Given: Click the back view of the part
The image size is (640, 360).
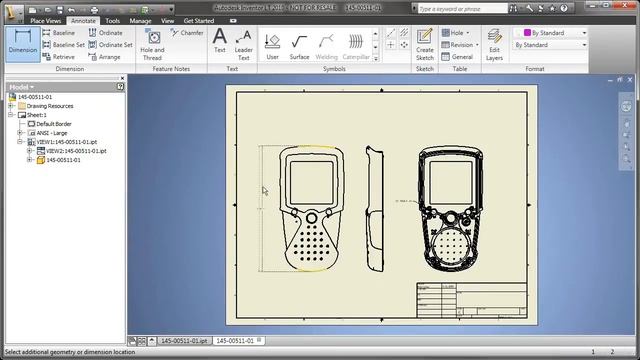Looking at the screenshot, I should click(451, 209).
